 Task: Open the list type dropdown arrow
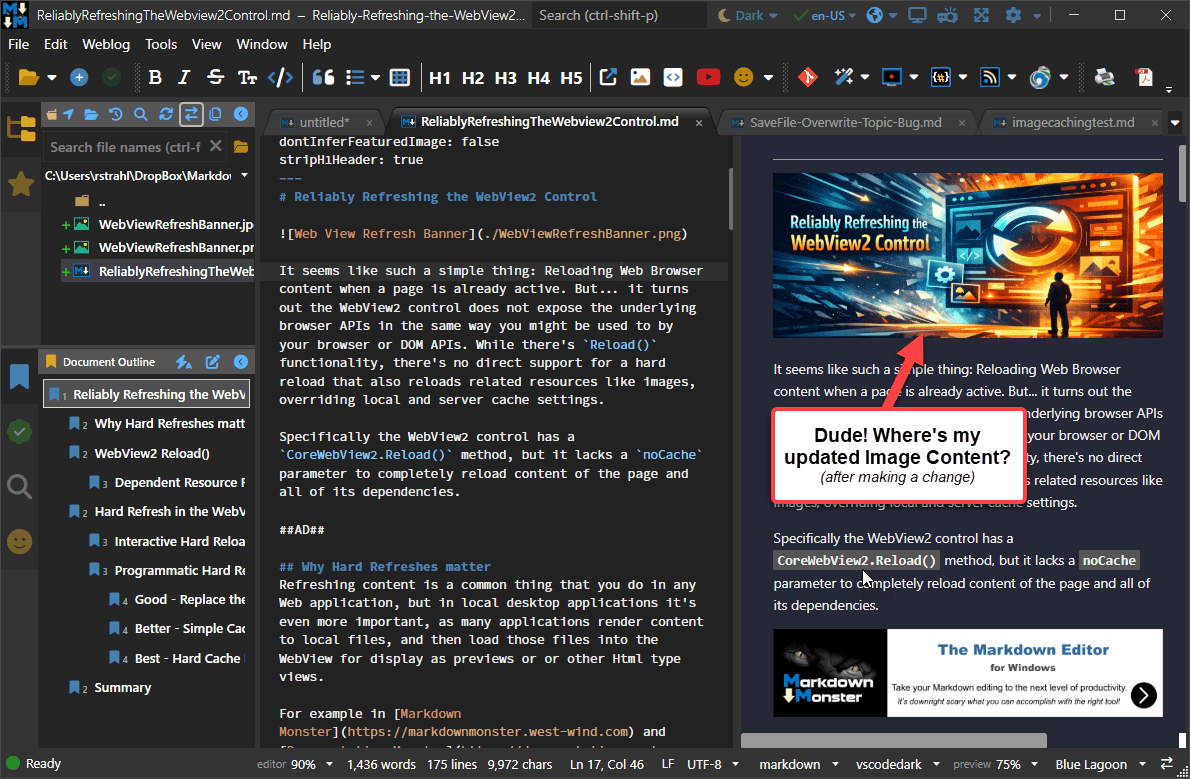[x=375, y=77]
